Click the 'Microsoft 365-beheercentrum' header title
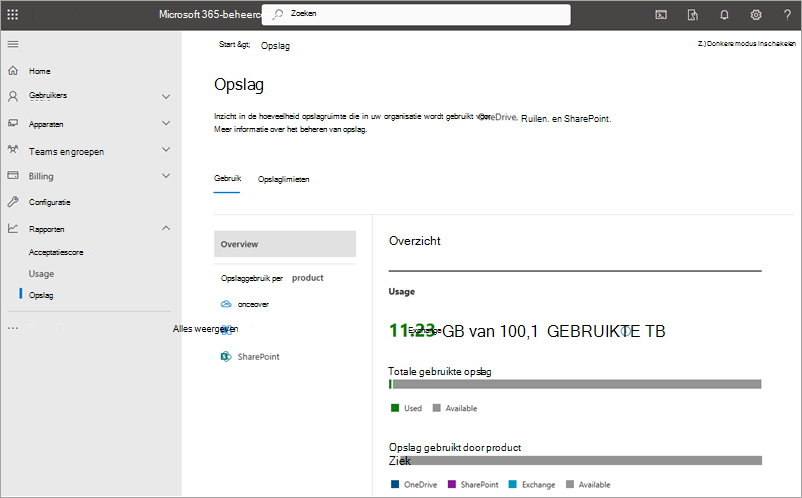802x498 pixels. [210, 14]
